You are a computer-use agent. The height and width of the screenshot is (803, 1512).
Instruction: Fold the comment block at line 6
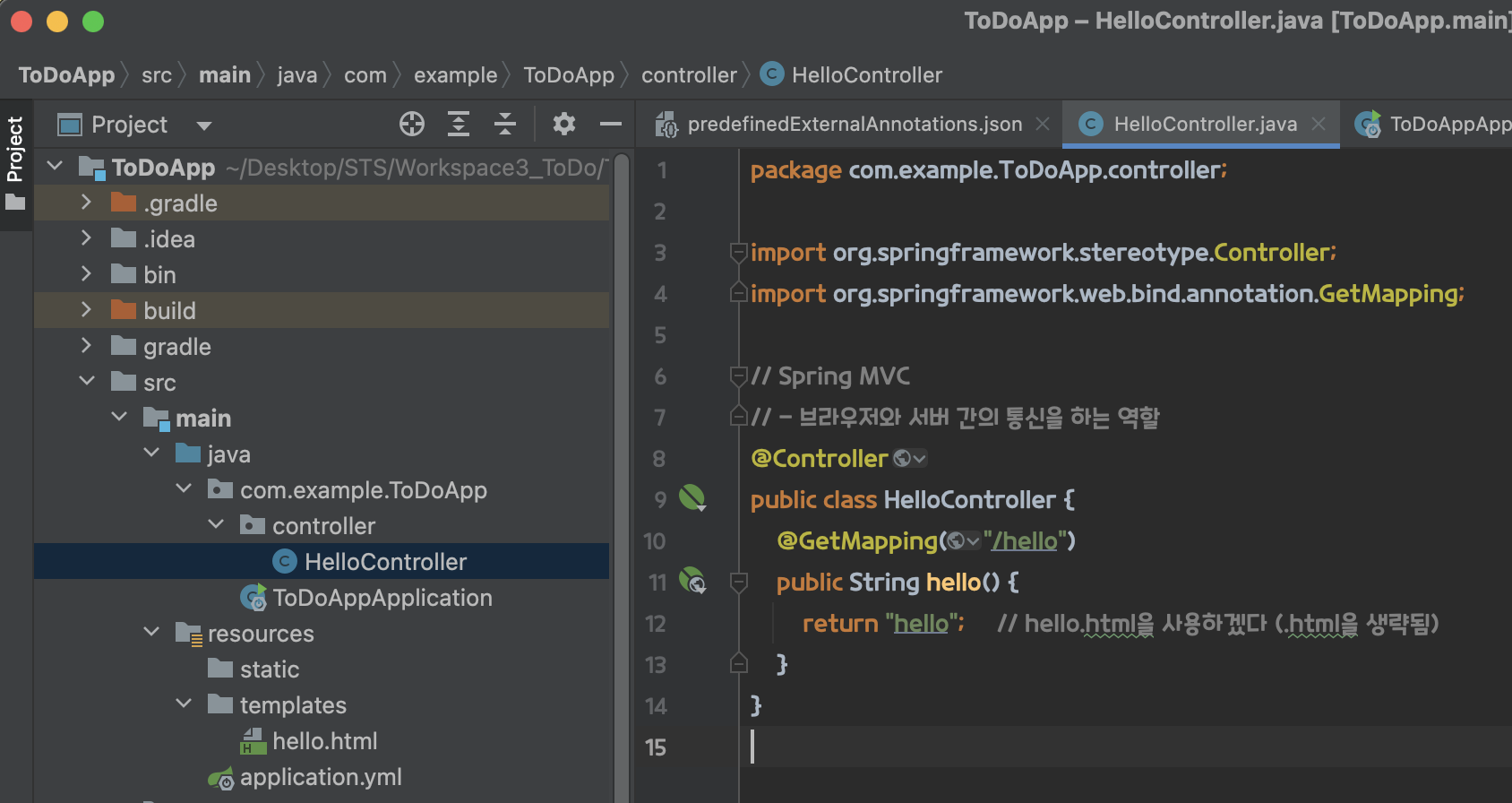(739, 376)
